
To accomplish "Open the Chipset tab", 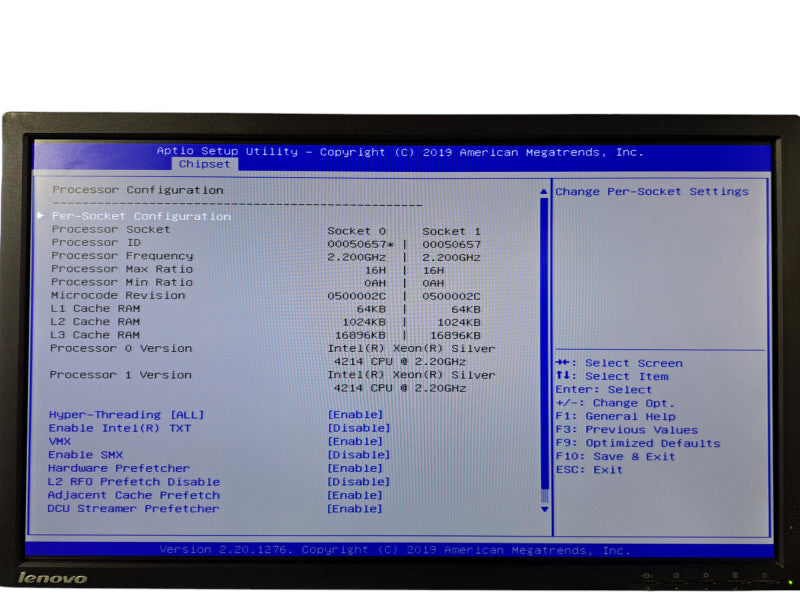I will point(204,164).
